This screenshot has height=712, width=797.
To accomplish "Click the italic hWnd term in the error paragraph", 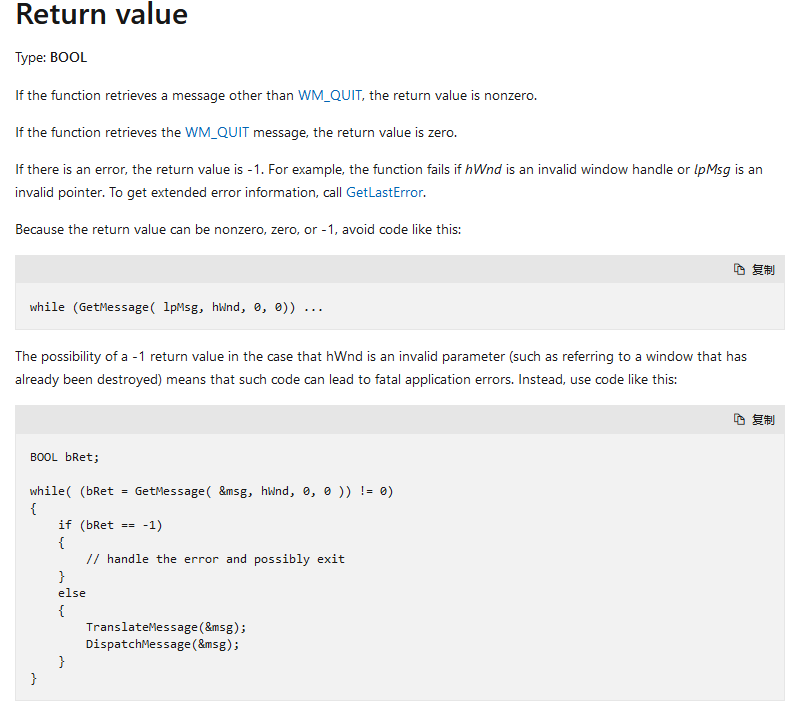I will 484,170.
